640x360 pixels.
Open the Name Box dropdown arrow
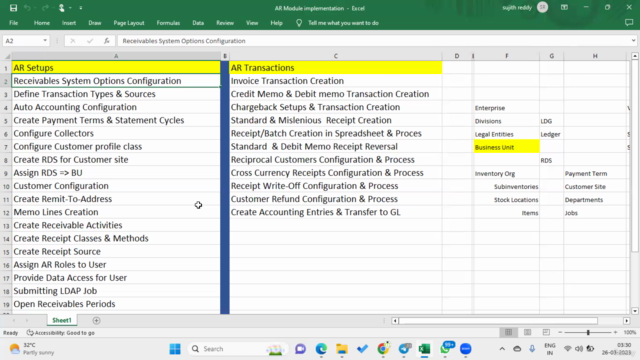point(45,41)
